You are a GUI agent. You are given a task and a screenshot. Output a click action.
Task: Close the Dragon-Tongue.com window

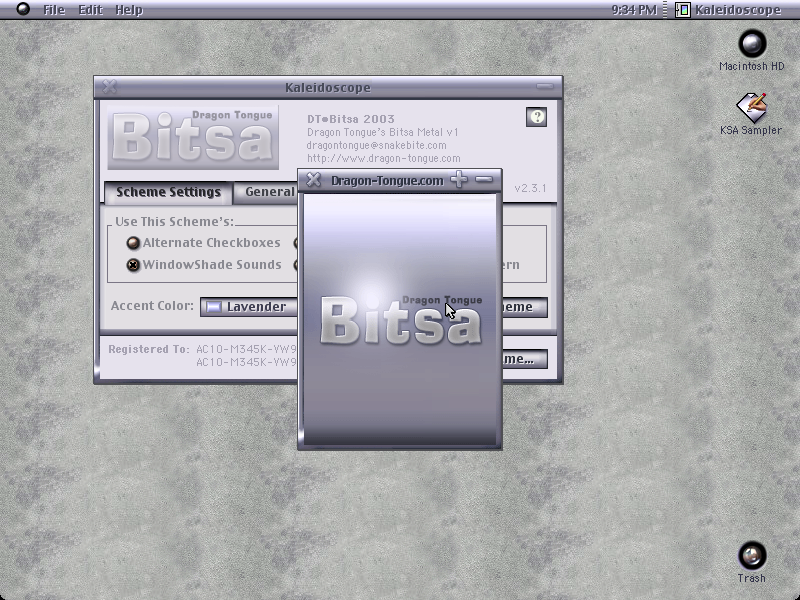pyautogui.click(x=314, y=180)
